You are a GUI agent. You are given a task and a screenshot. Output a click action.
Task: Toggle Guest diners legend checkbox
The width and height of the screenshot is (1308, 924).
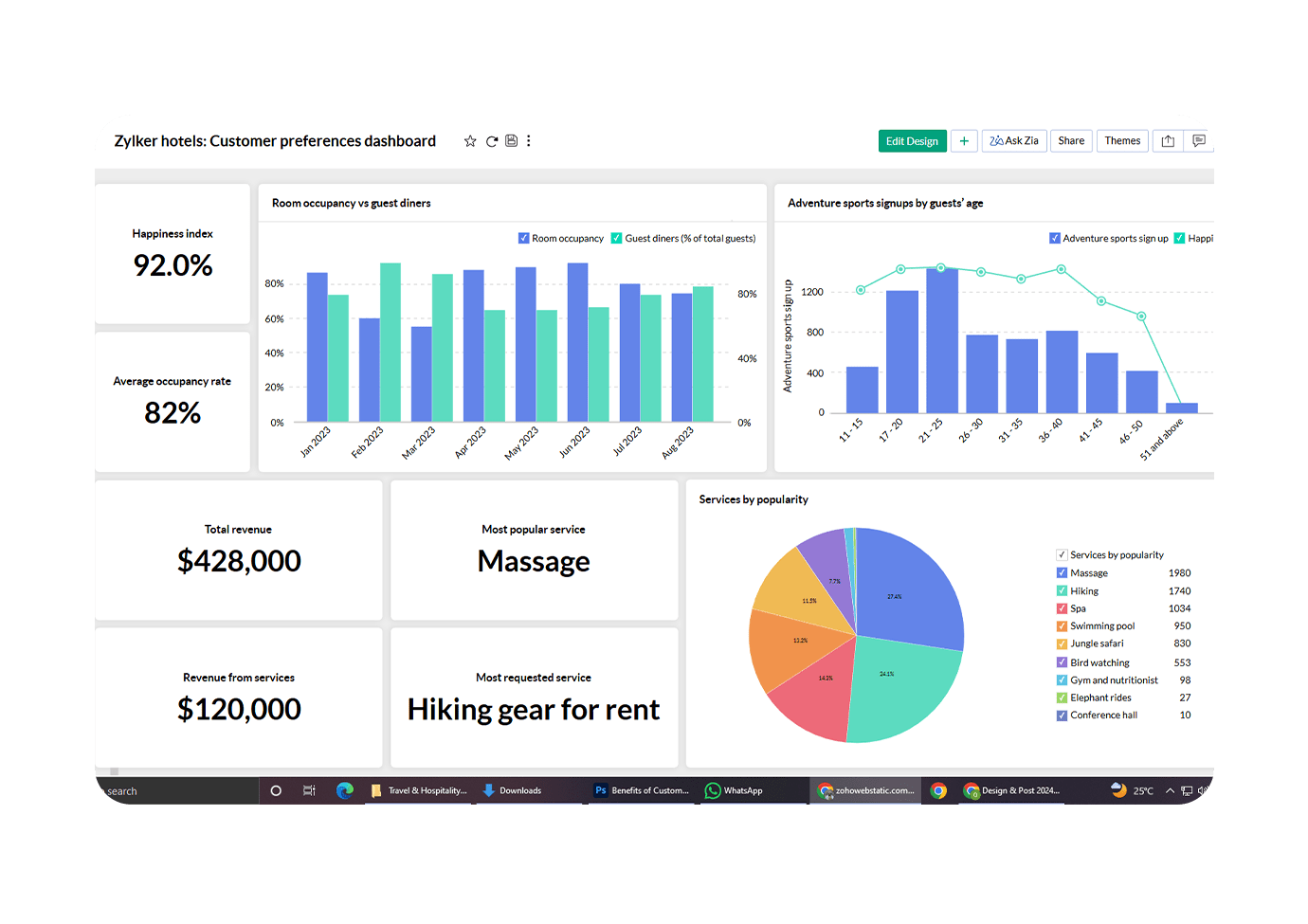click(x=617, y=239)
